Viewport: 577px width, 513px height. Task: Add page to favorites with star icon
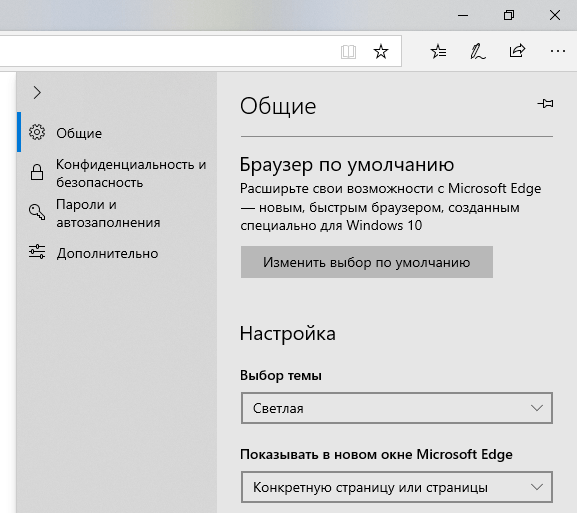pyautogui.click(x=381, y=52)
